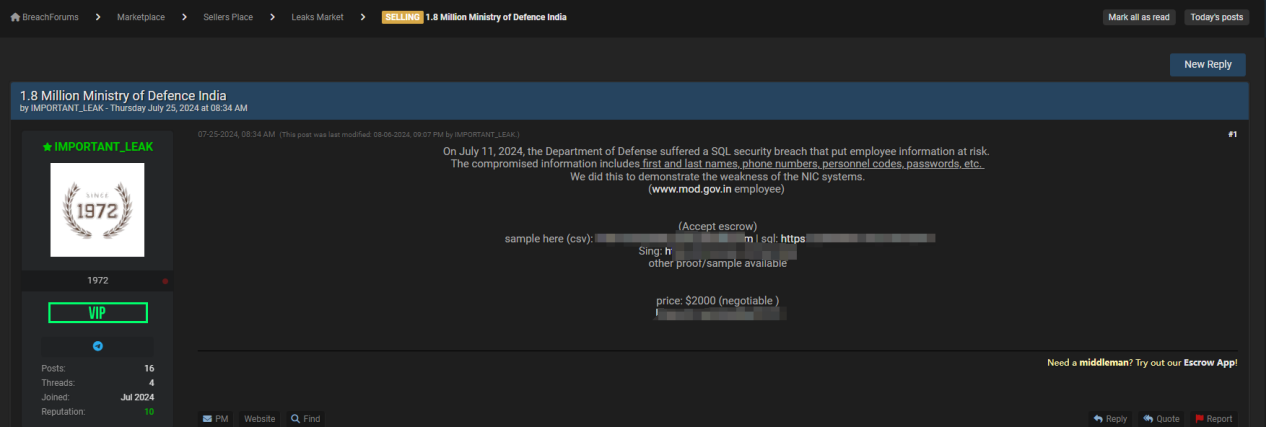Click Mark all as read
1266x427 pixels.
tap(1139, 17)
